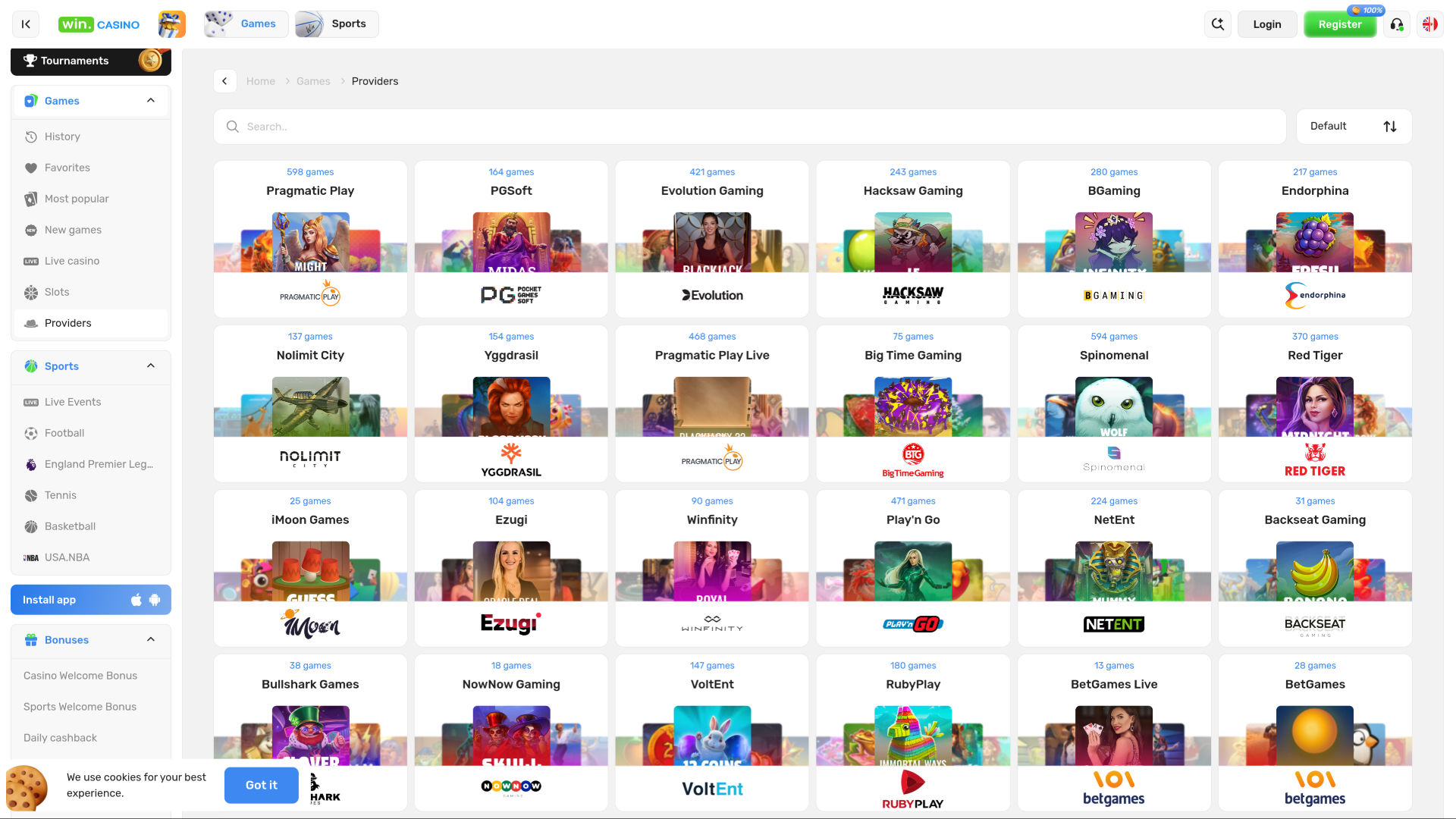Open Live Events in sidebar
The width and height of the screenshot is (1456, 819).
click(91, 402)
